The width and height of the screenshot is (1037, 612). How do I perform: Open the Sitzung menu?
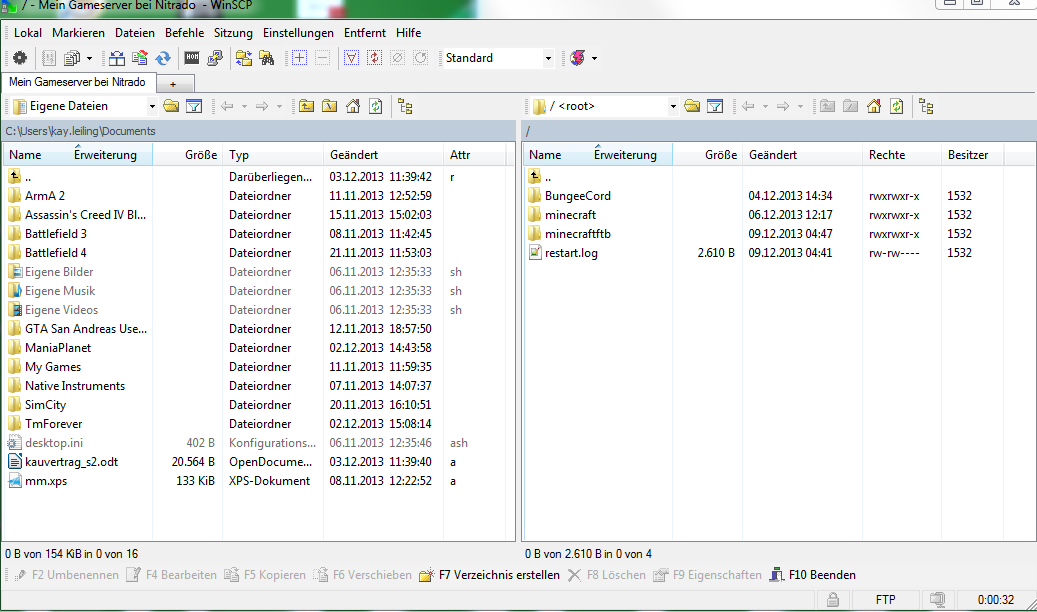pos(233,32)
